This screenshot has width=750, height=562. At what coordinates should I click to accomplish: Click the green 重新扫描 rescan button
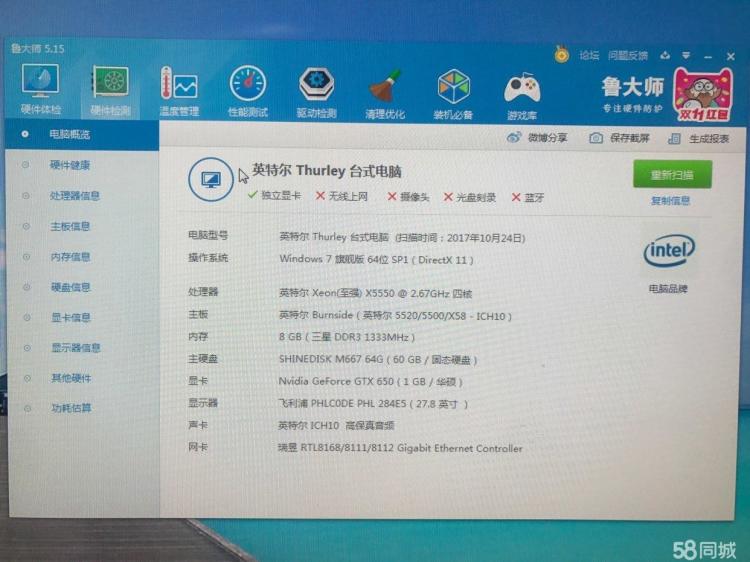pyautogui.click(x=672, y=174)
